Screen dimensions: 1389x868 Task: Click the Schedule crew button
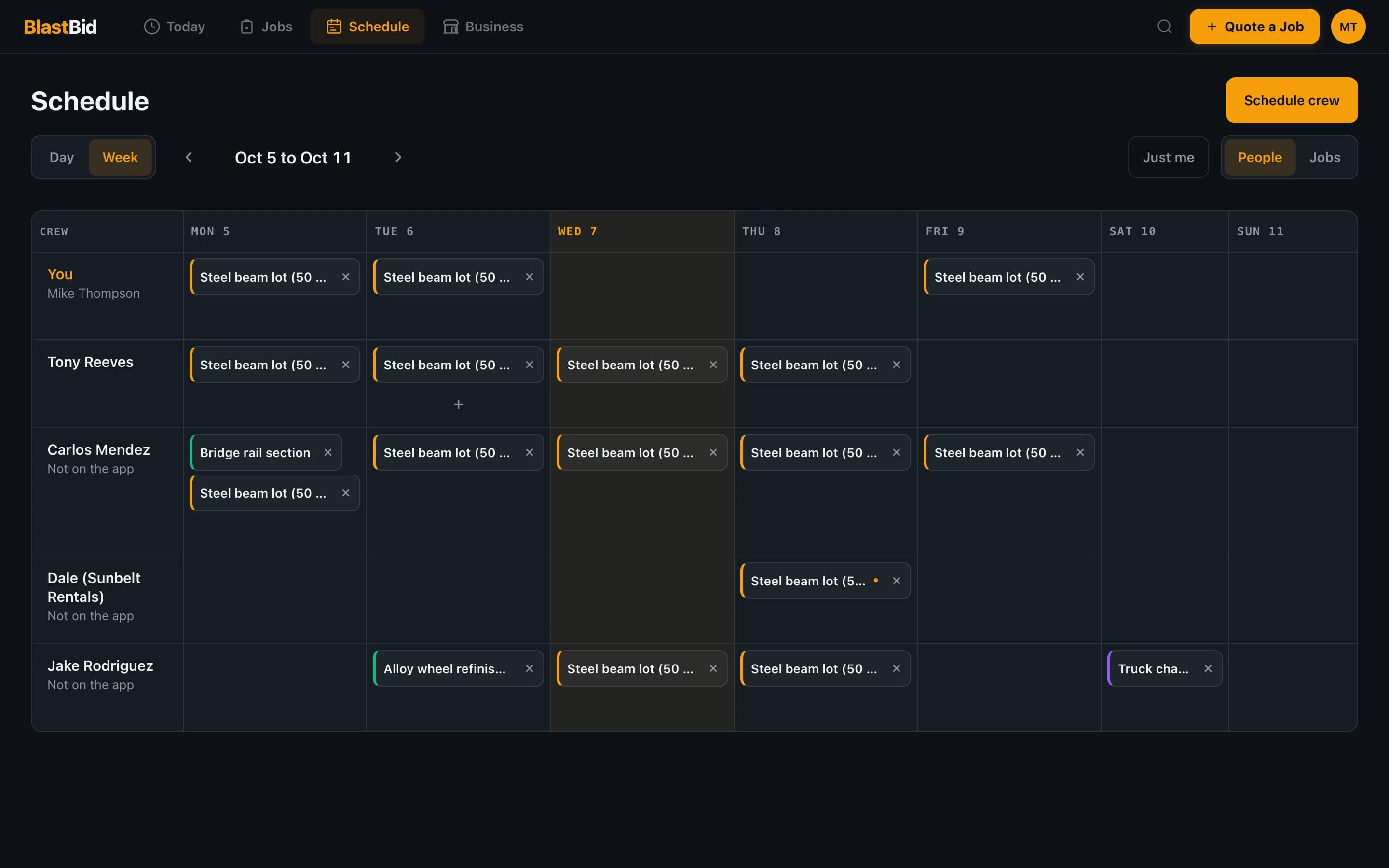1292,100
